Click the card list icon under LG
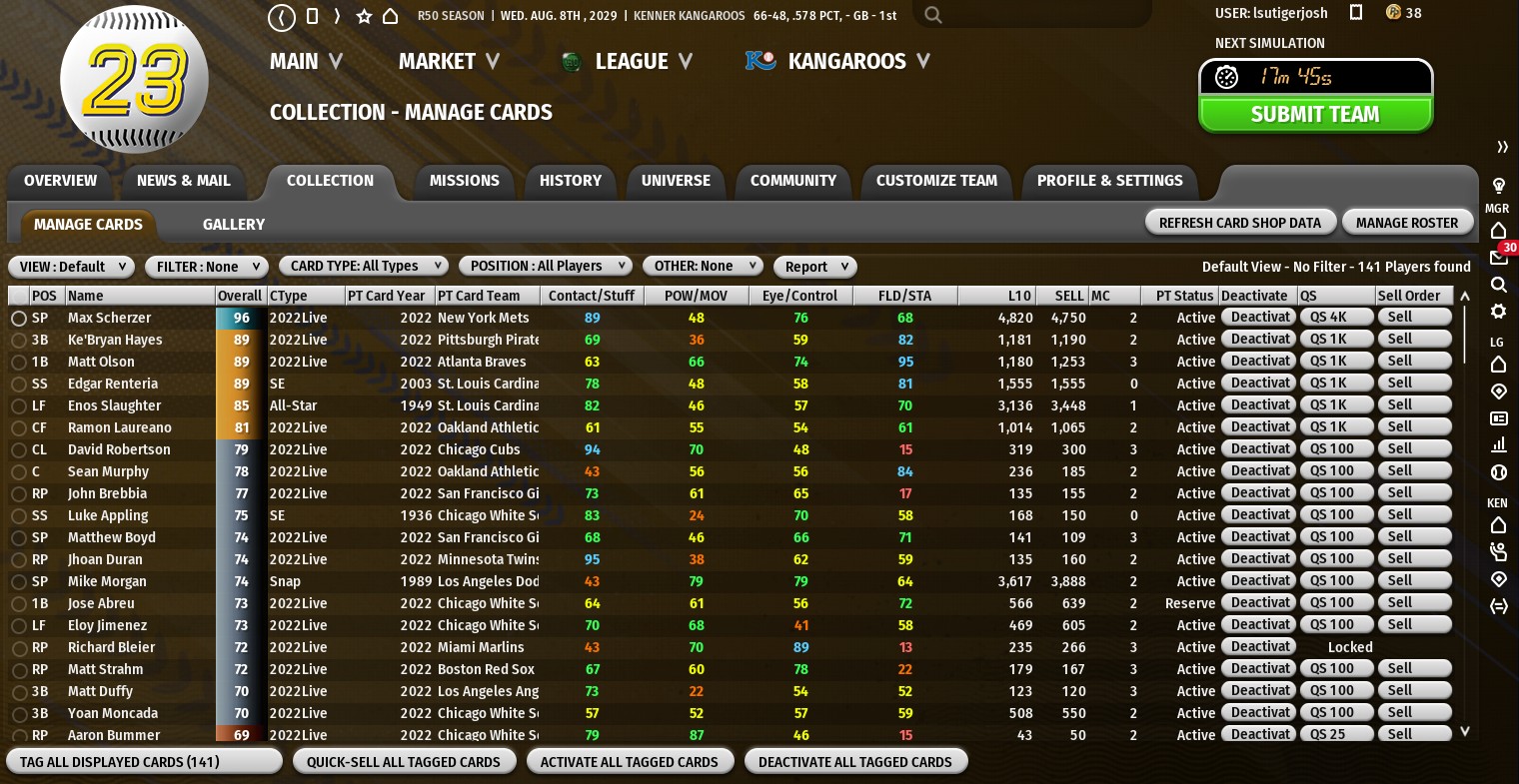Screen dimensions: 1519x784 click(1498, 418)
